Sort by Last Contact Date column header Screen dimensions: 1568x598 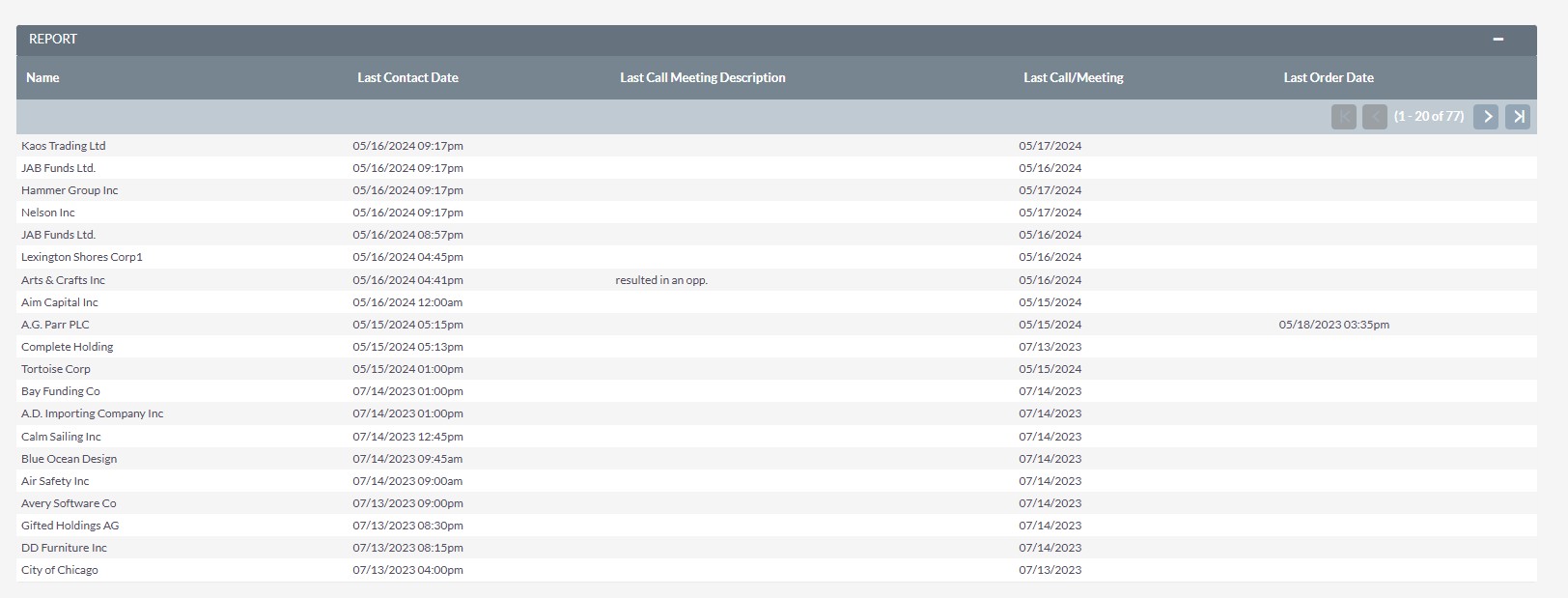coord(407,77)
